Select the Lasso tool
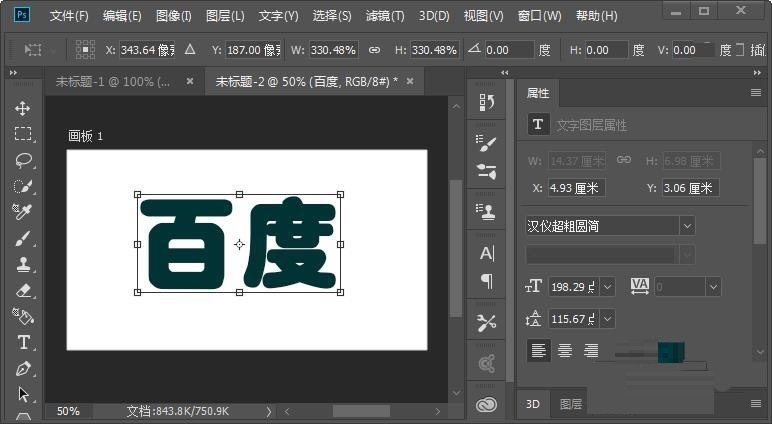772x424 pixels. point(22,160)
